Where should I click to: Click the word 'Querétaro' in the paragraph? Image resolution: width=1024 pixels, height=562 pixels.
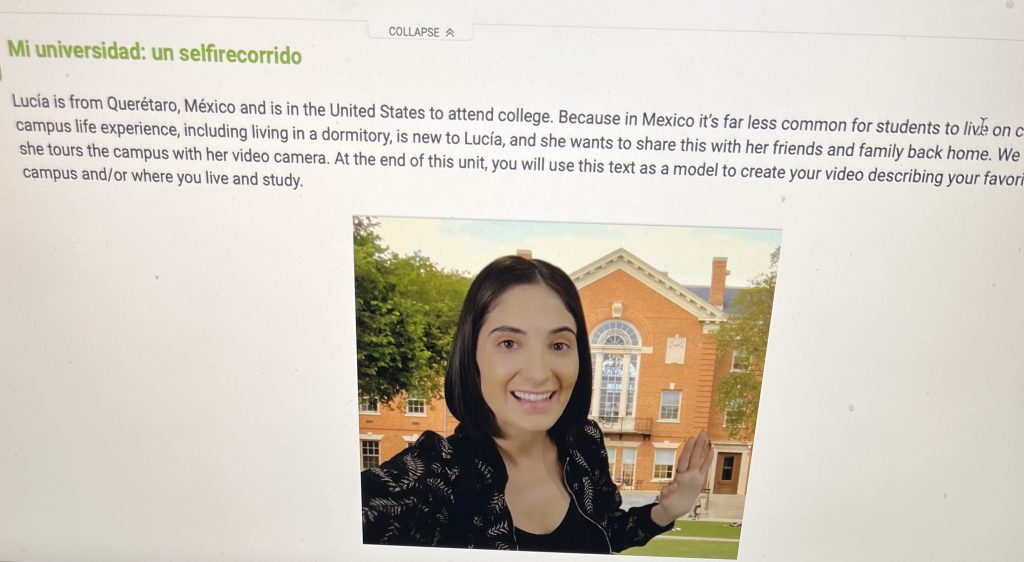pos(142,104)
